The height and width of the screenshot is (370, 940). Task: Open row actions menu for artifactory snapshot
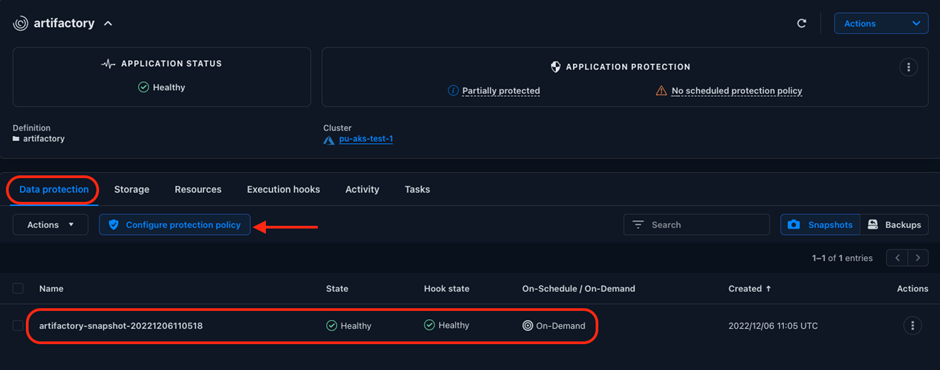(x=912, y=326)
